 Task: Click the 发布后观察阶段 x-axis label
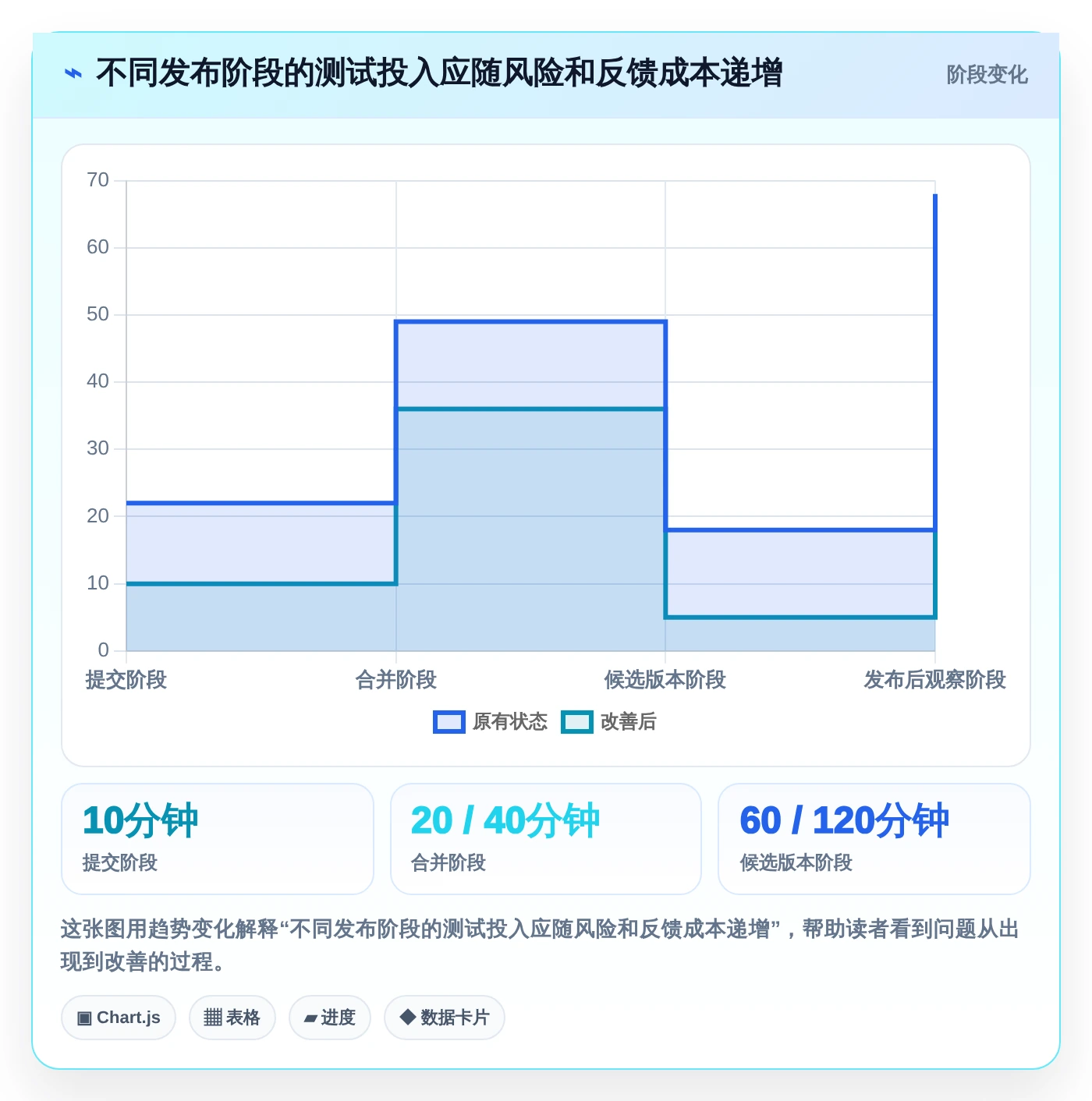(x=934, y=680)
